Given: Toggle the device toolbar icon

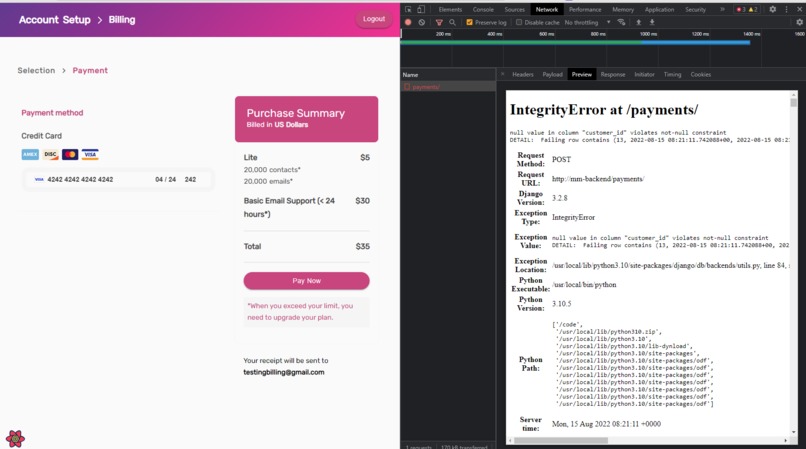Looking at the screenshot, I should point(421,9).
